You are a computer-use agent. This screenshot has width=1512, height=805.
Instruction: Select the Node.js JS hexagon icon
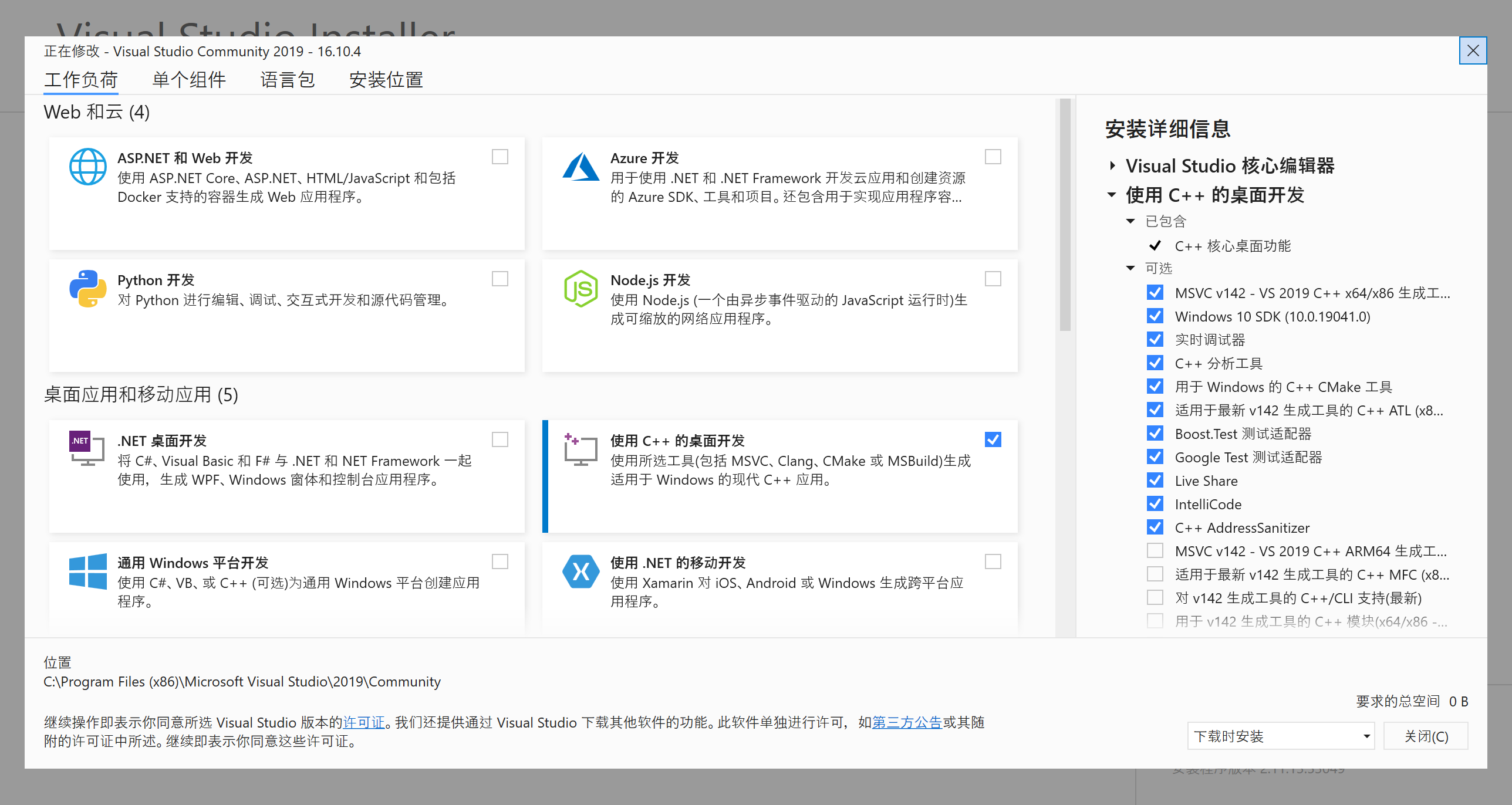click(x=580, y=289)
